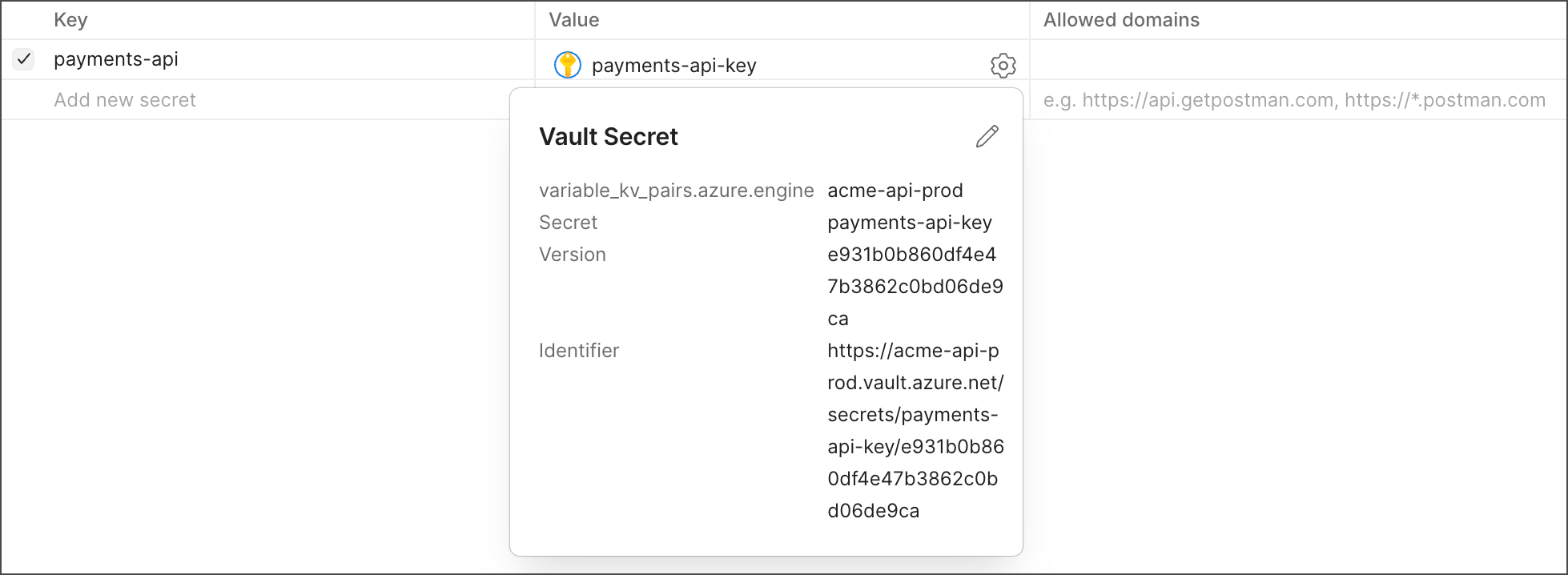Click the Allowed domains placeholder input
Image resolution: width=1568 pixels, height=575 pixels.
point(1294,100)
